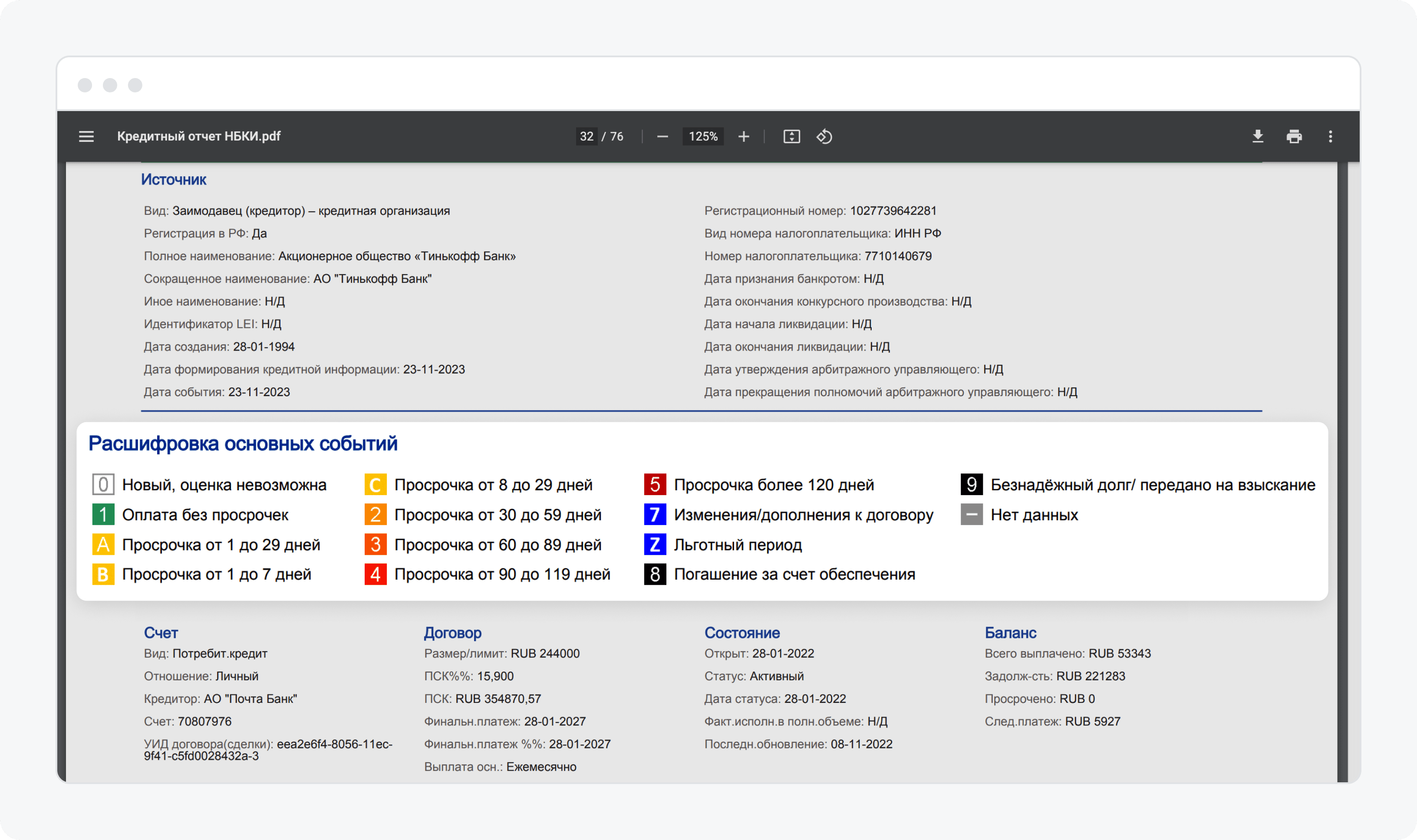Open the three-dot more actions menu
The height and width of the screenshot is (840, 1417).
1330,136
